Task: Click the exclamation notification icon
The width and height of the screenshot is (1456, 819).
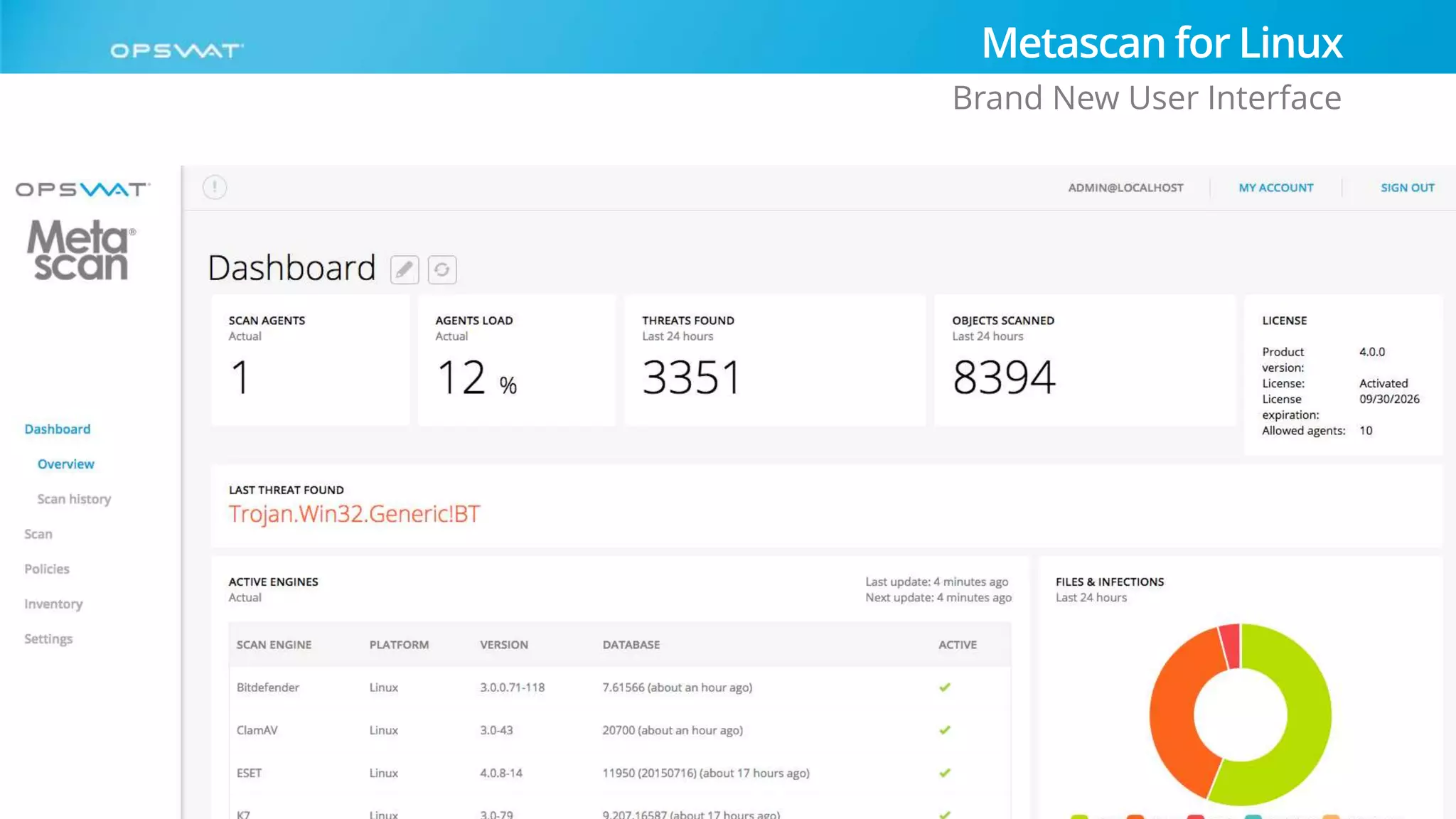Action: pos(215,187)
